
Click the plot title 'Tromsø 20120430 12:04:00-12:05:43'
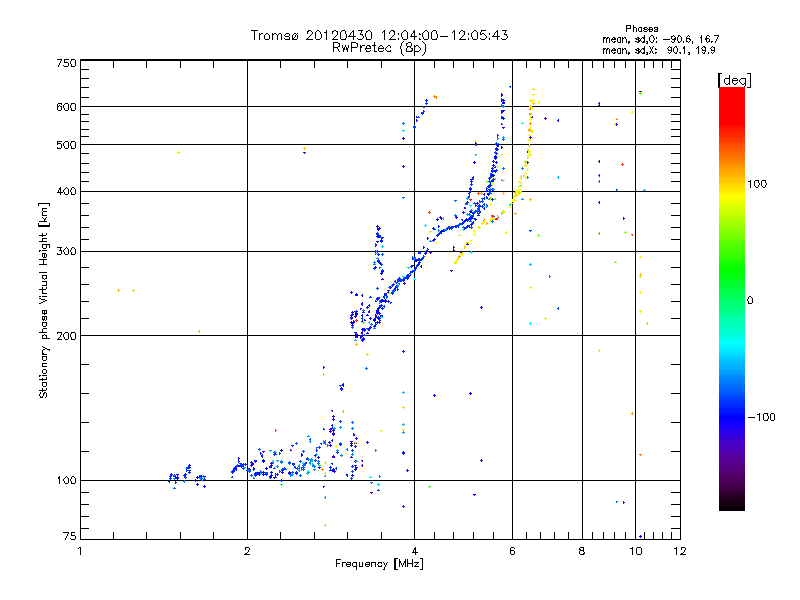[x=379, y=35]
